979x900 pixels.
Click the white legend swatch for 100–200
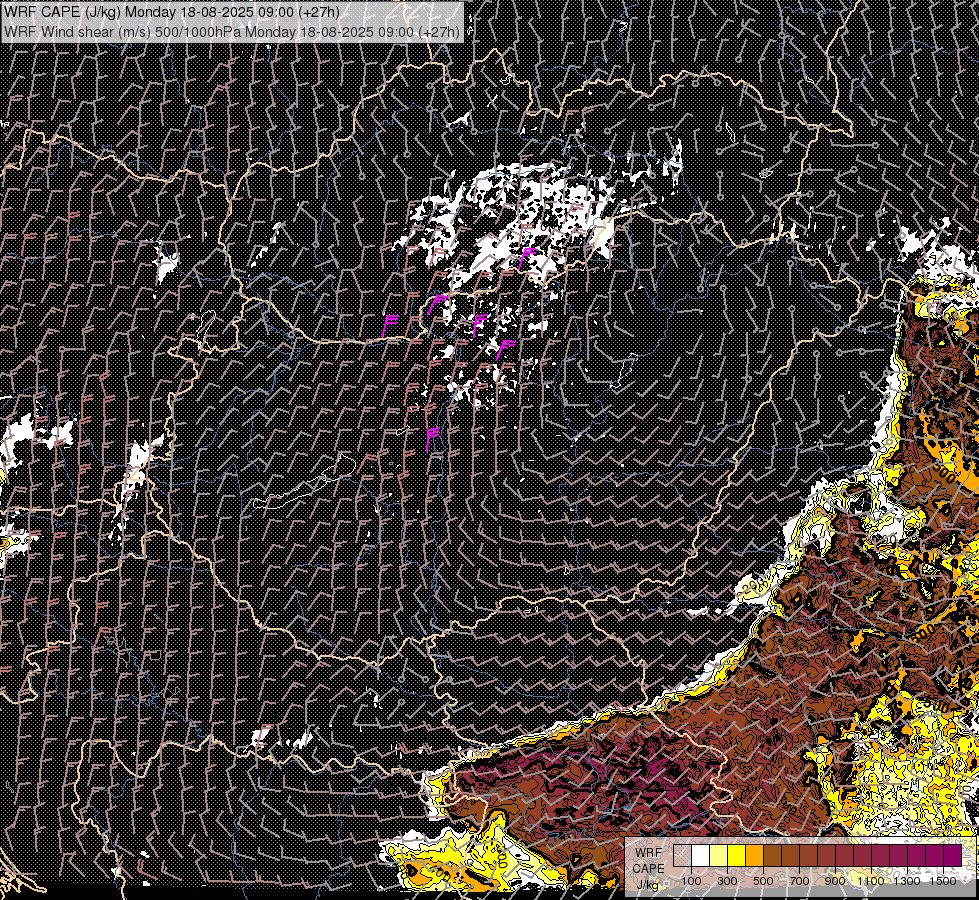point(701,855)
